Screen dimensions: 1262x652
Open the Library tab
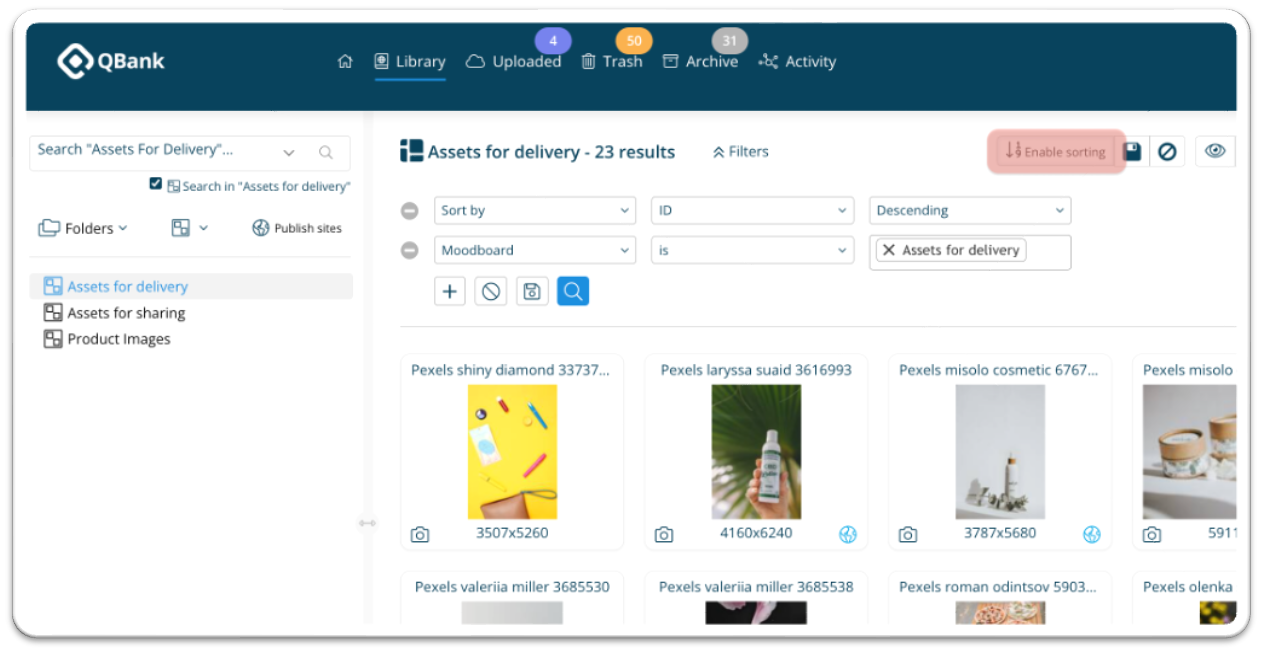pos(410,62)
